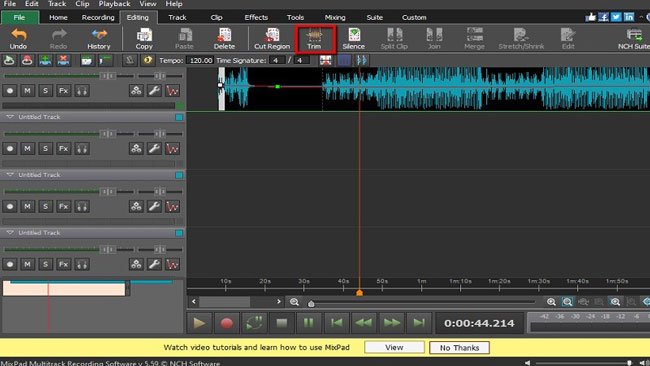Switch to the Mixing ribbon tab
This screenshot has height=366, width=650.
[335, 17]
